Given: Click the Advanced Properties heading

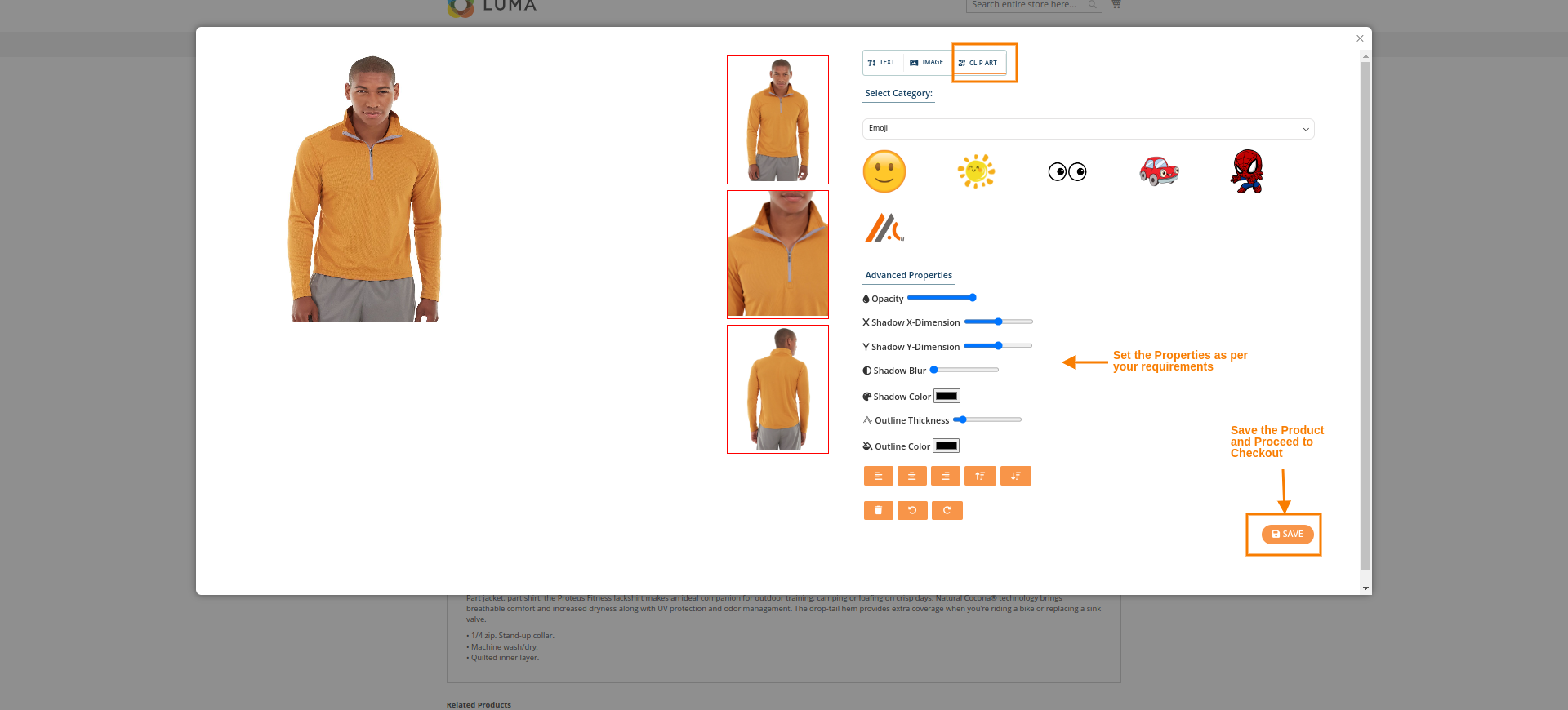Looking at the screenshot, I should [x=908, y=276].
